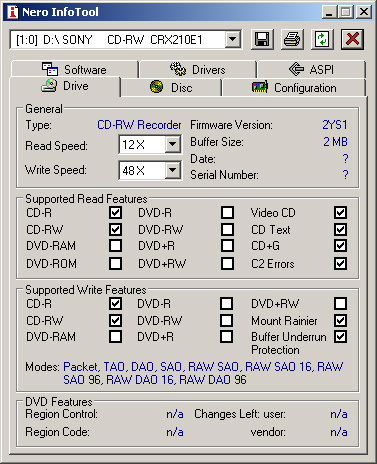Viewport: 377px width, 464px height.
Task: Toggle the Mount Rainier checkbox
Action: (340, 320)
